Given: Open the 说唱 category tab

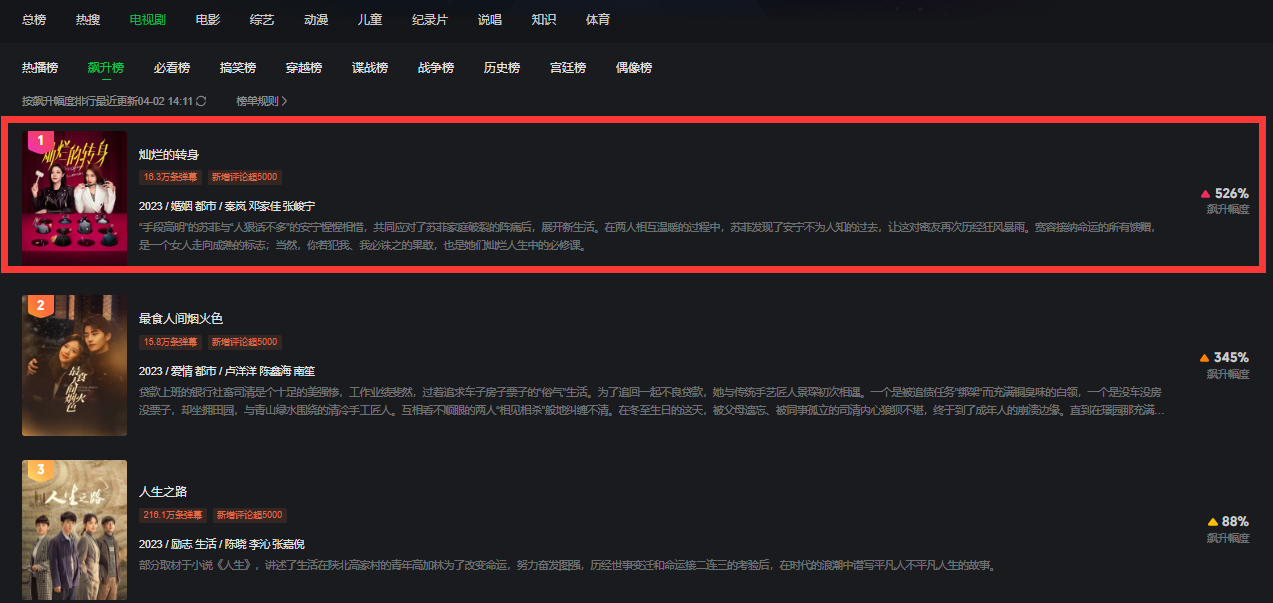Looking at the screenshot, I should coord(490,20).
